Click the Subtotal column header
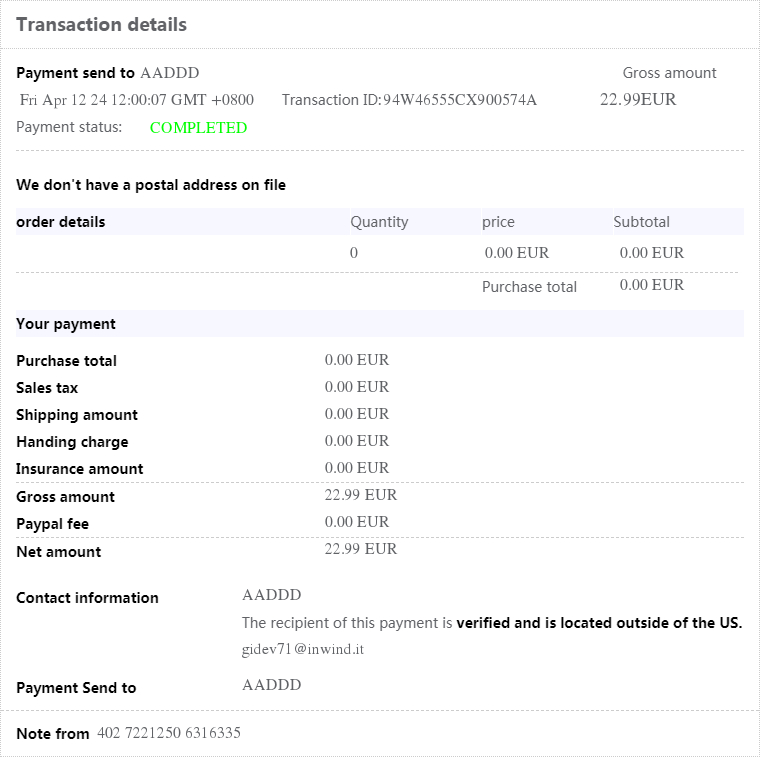The width and height of the screenshot is (760, 757). coord(641,222)
